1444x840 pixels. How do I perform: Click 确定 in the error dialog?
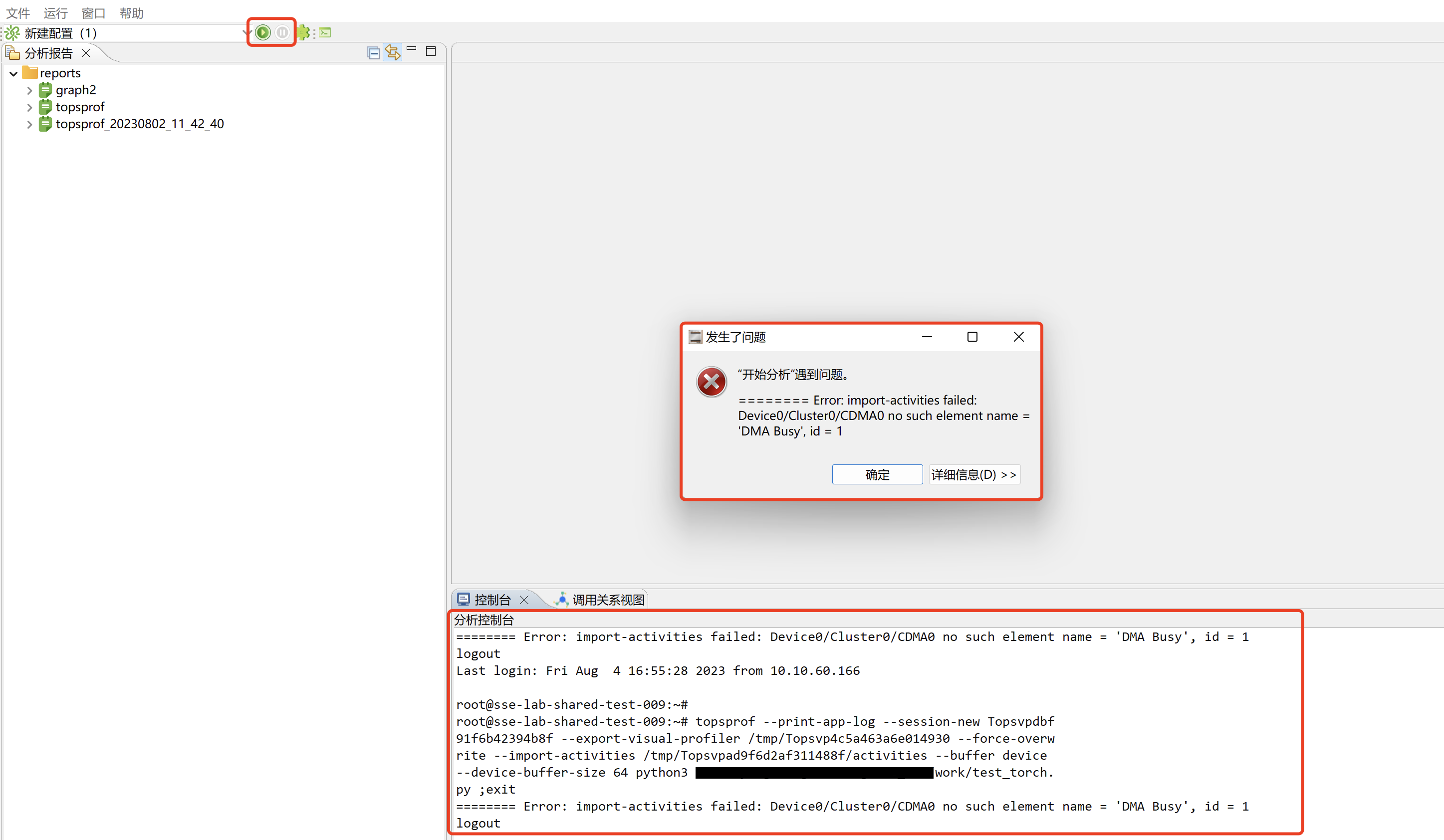click(x=877, y=474)
